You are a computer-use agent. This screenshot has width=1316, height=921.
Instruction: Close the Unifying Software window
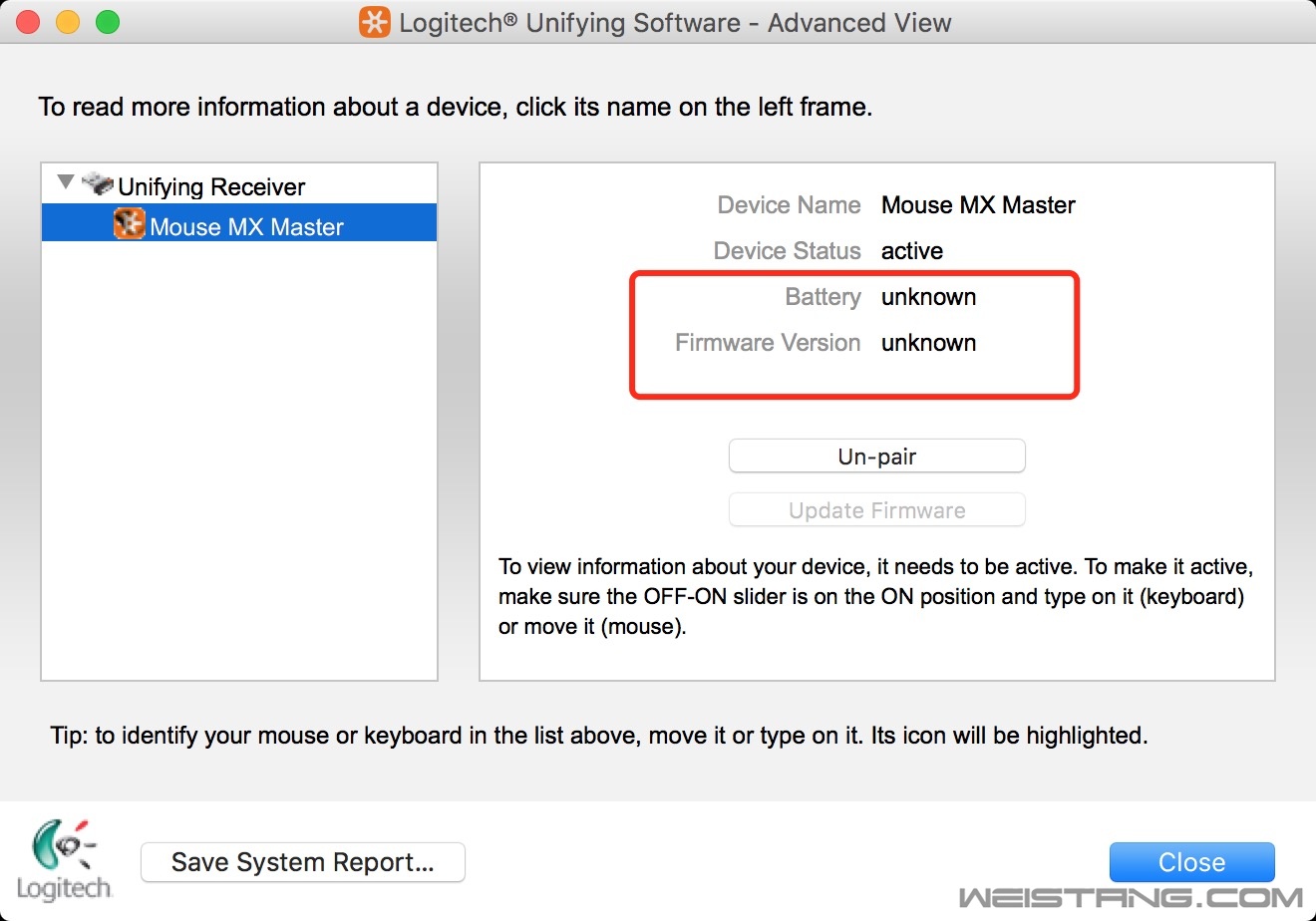point(1192,862)
